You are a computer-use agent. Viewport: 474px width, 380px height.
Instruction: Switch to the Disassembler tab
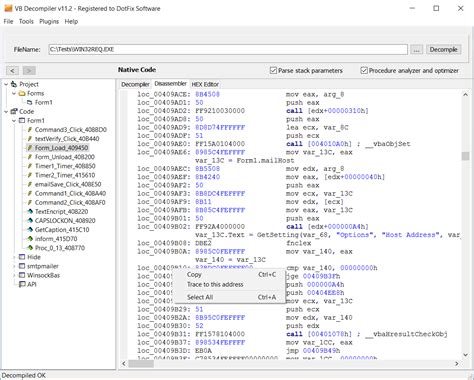tap(170, 84)
